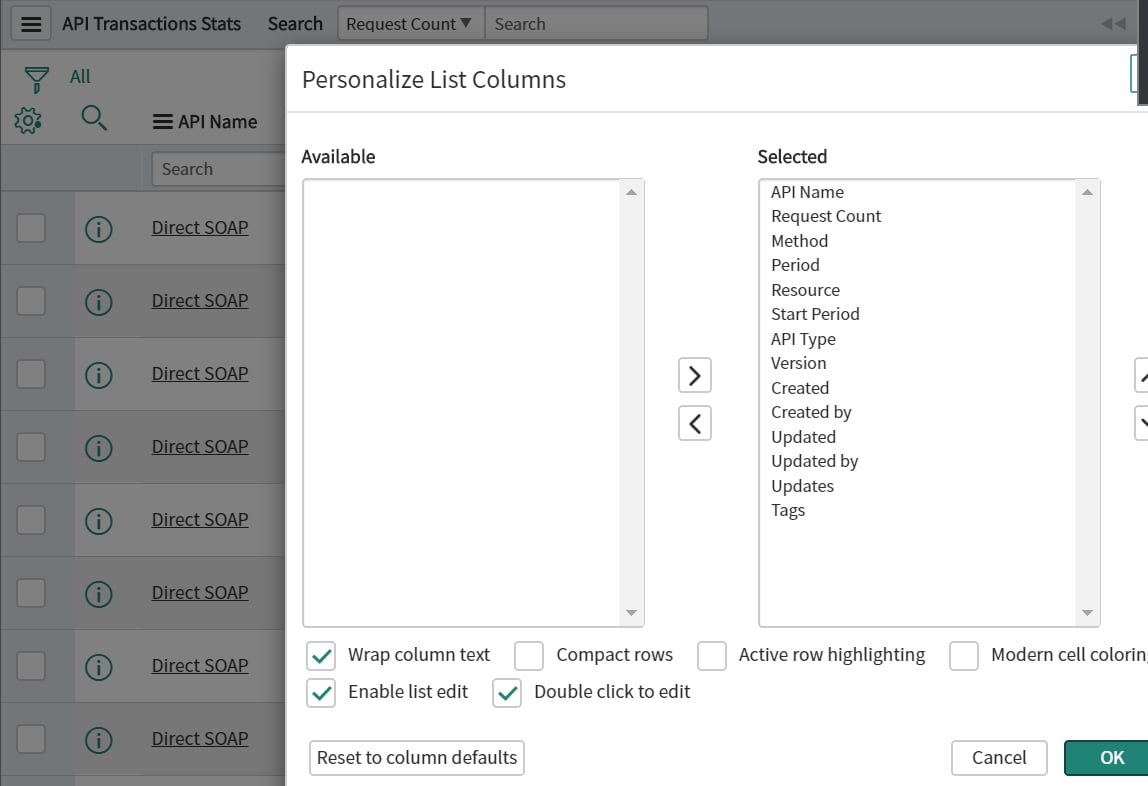Preview first Direct SOAP record info icon
Screen dimensions: 1148x786
[x=99, y=229]
